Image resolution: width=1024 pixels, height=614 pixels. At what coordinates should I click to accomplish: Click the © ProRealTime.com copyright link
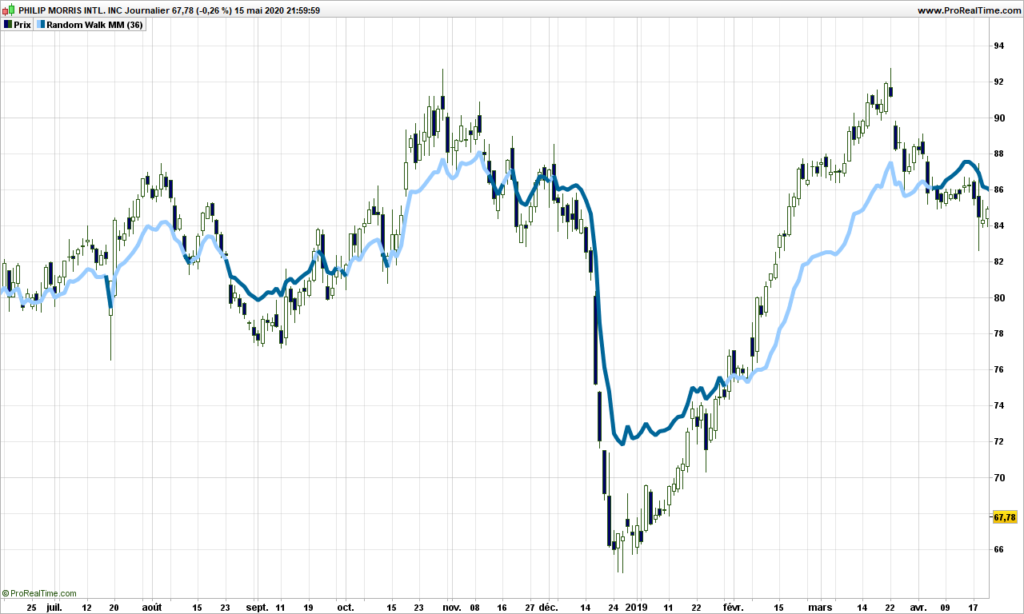[x=39, y=594]
